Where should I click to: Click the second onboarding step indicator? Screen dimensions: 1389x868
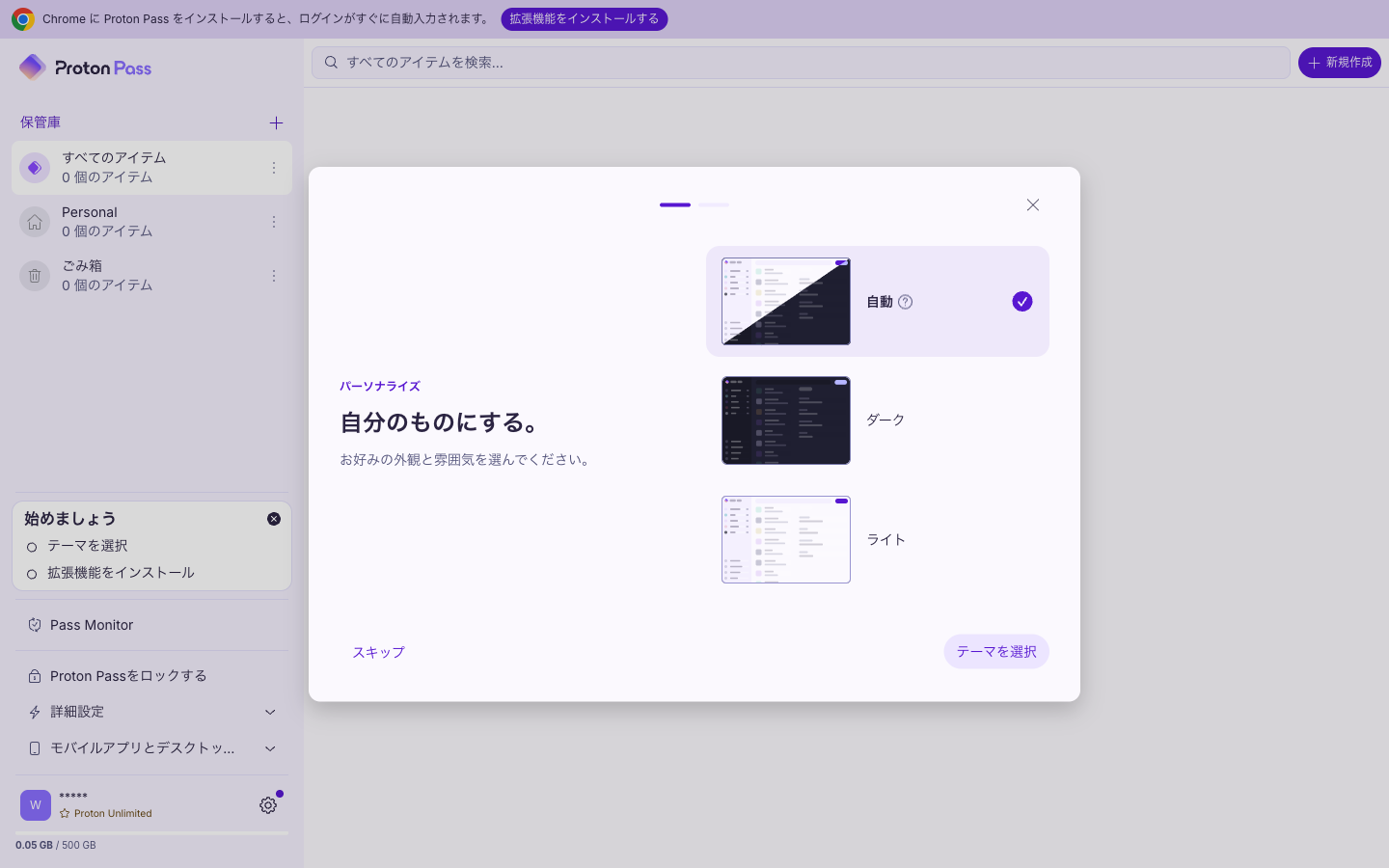point(714,204)
